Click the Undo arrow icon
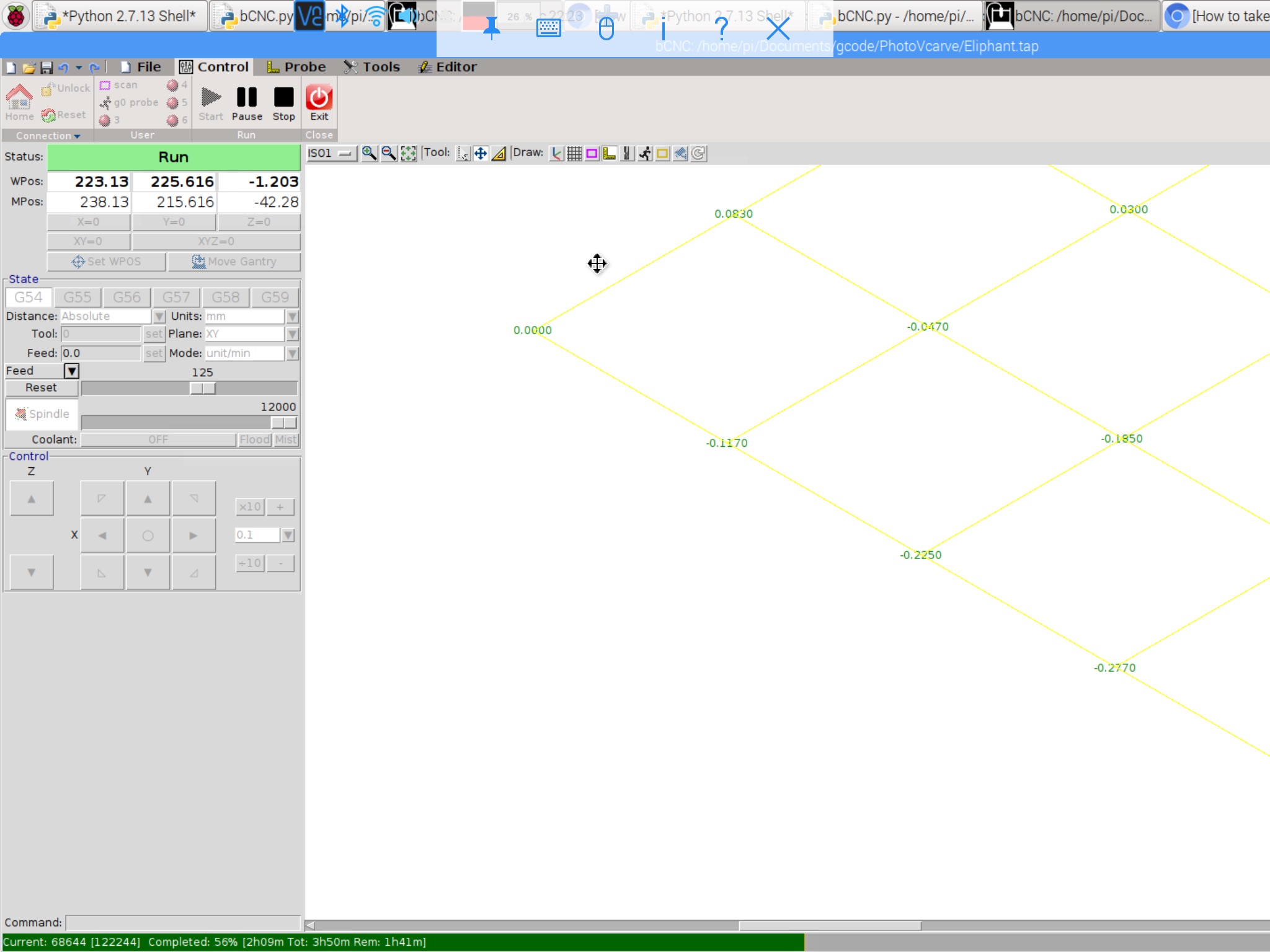Screen dimensions: 1270x952 click(63, 68)
